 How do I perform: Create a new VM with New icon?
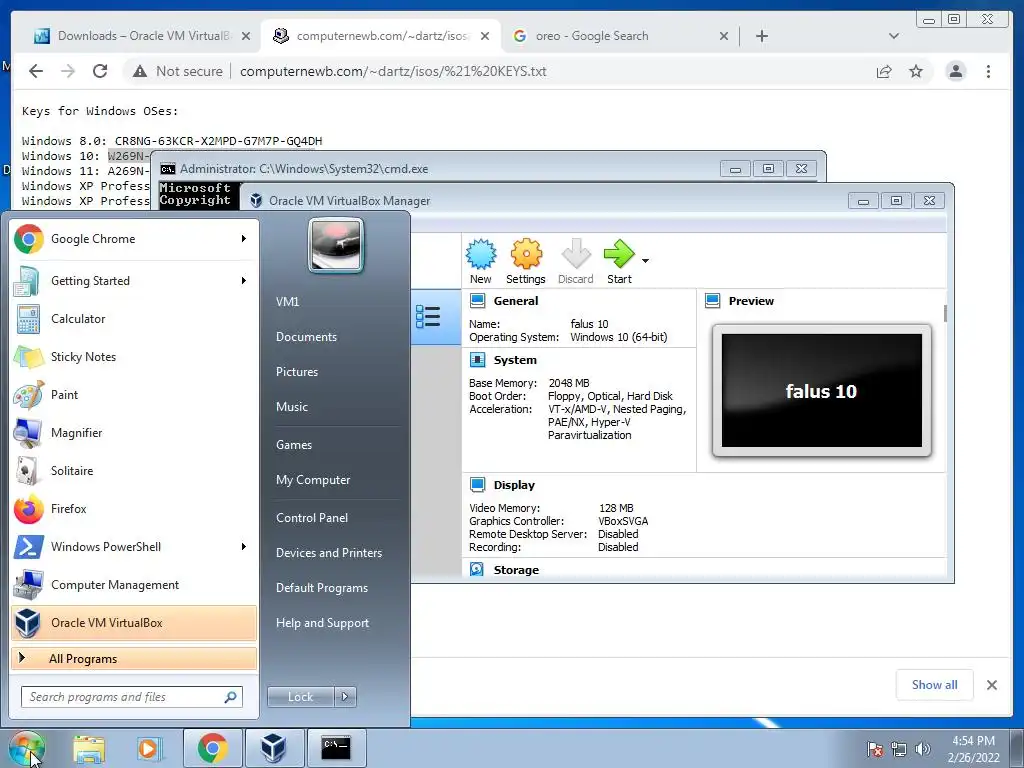[481, 261]
